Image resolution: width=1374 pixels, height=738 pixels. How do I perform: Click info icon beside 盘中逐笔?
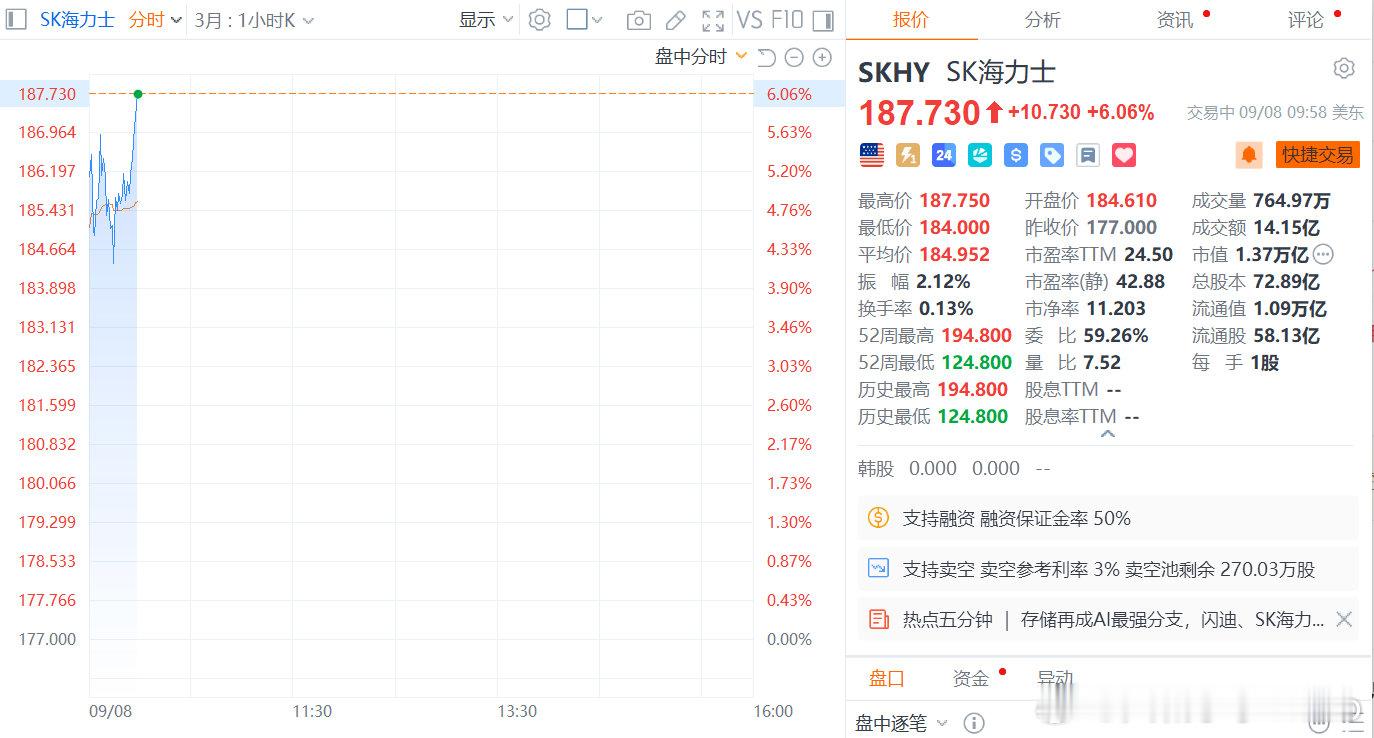tap(974, 723)
